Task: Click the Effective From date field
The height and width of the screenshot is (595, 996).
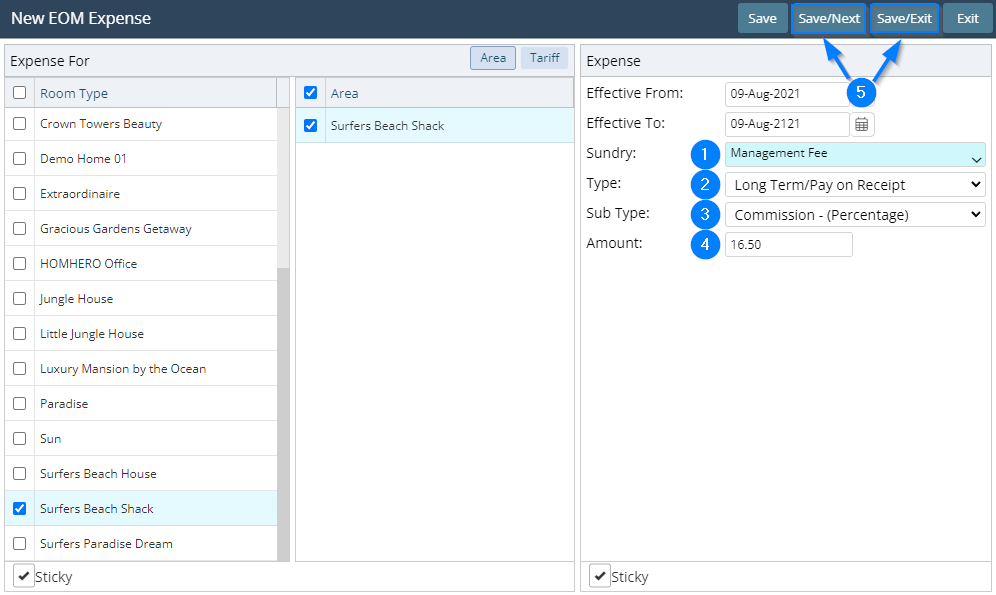Action: tap(786, 94)
